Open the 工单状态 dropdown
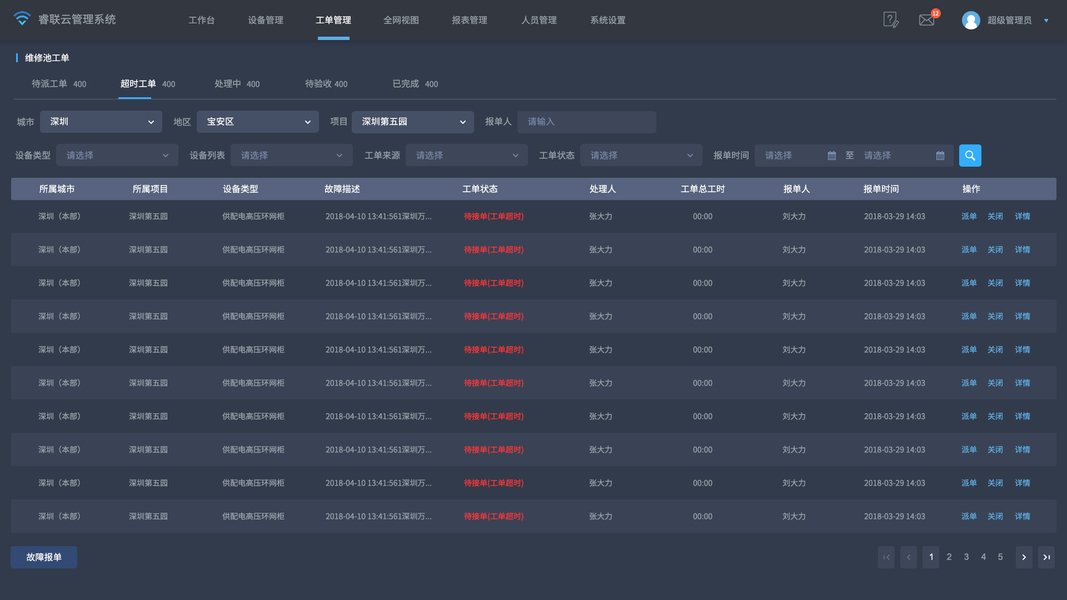 point(640,156)
